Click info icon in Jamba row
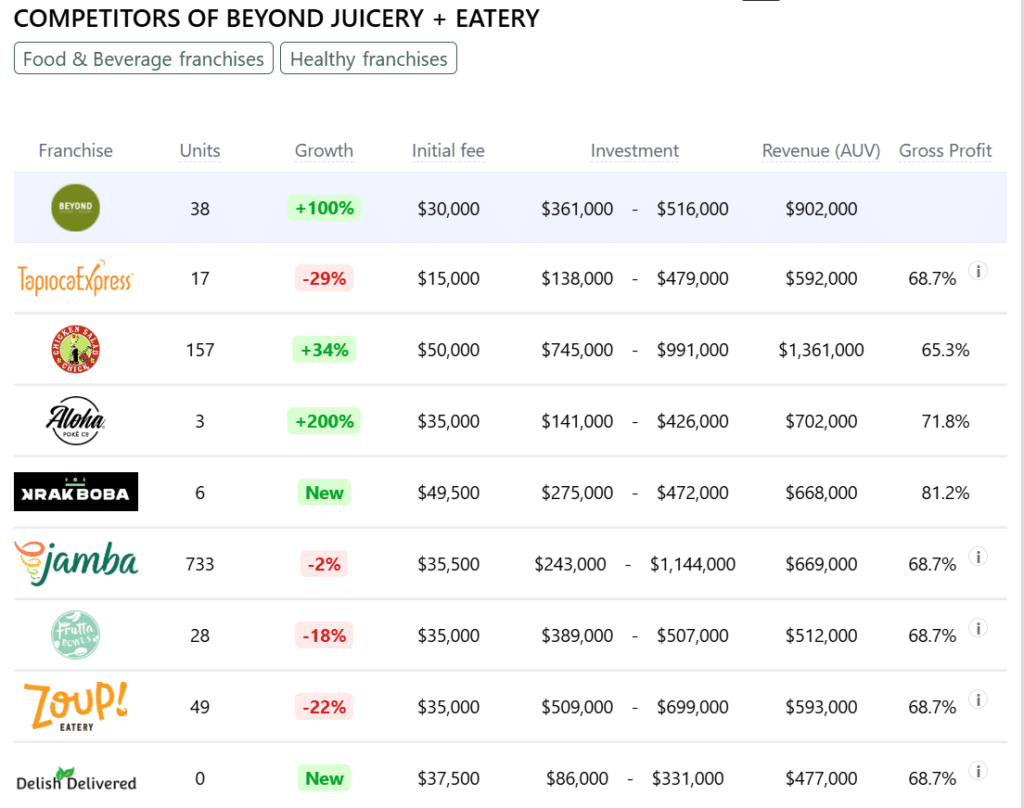 click(x=978, y=557)
